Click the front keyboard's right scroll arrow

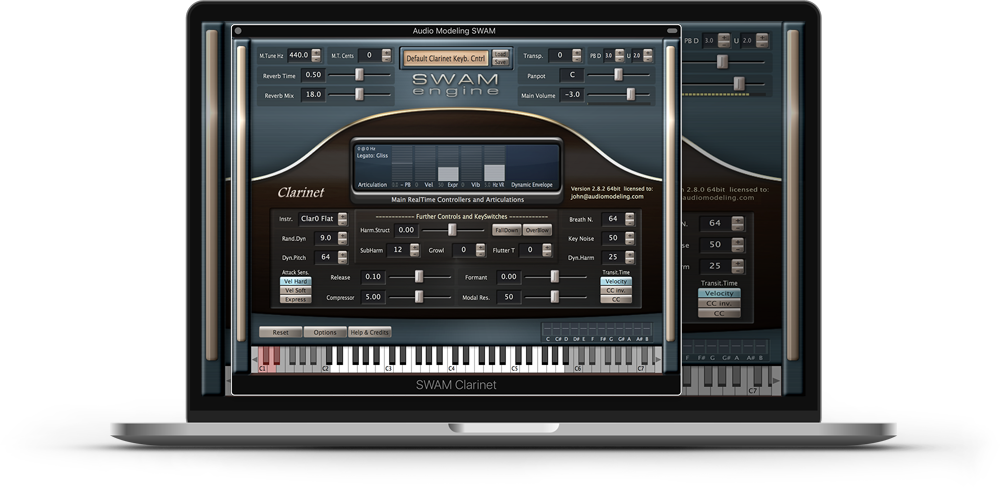point(658,360)
